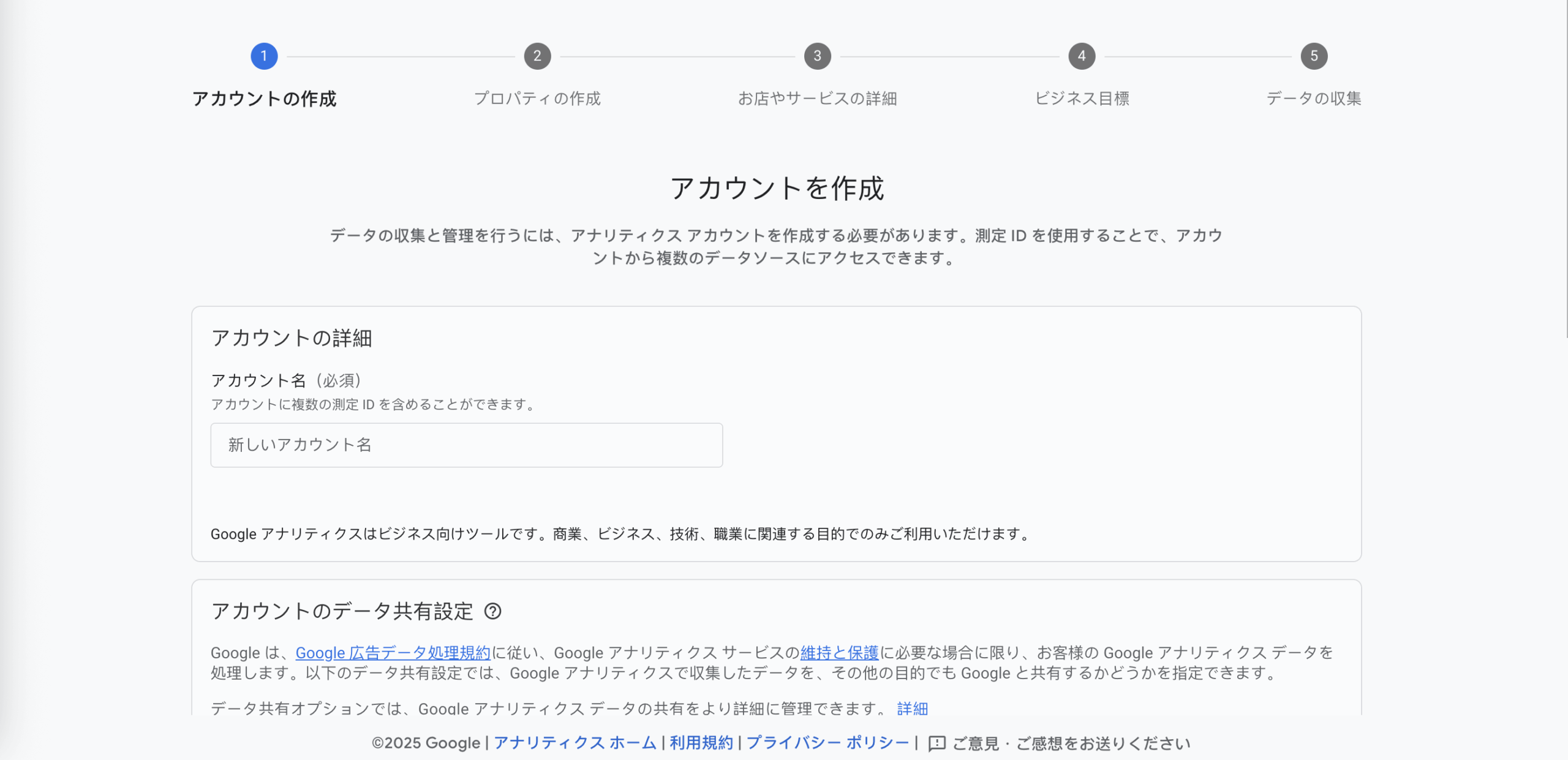
Task: Click the アカウントの詳細 section heading
Action: pyautogui.click(x=292, y=338)
